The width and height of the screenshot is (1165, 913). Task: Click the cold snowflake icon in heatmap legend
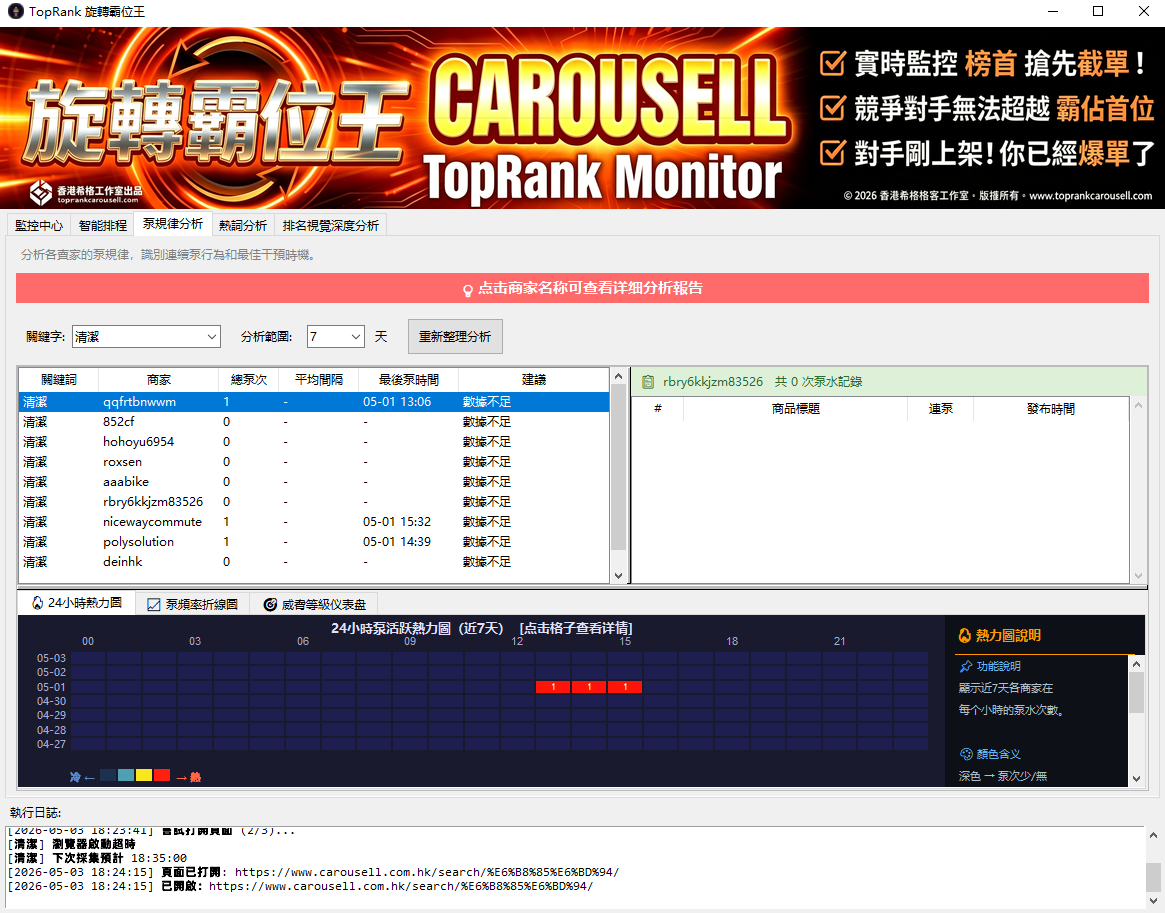[75, 777]
